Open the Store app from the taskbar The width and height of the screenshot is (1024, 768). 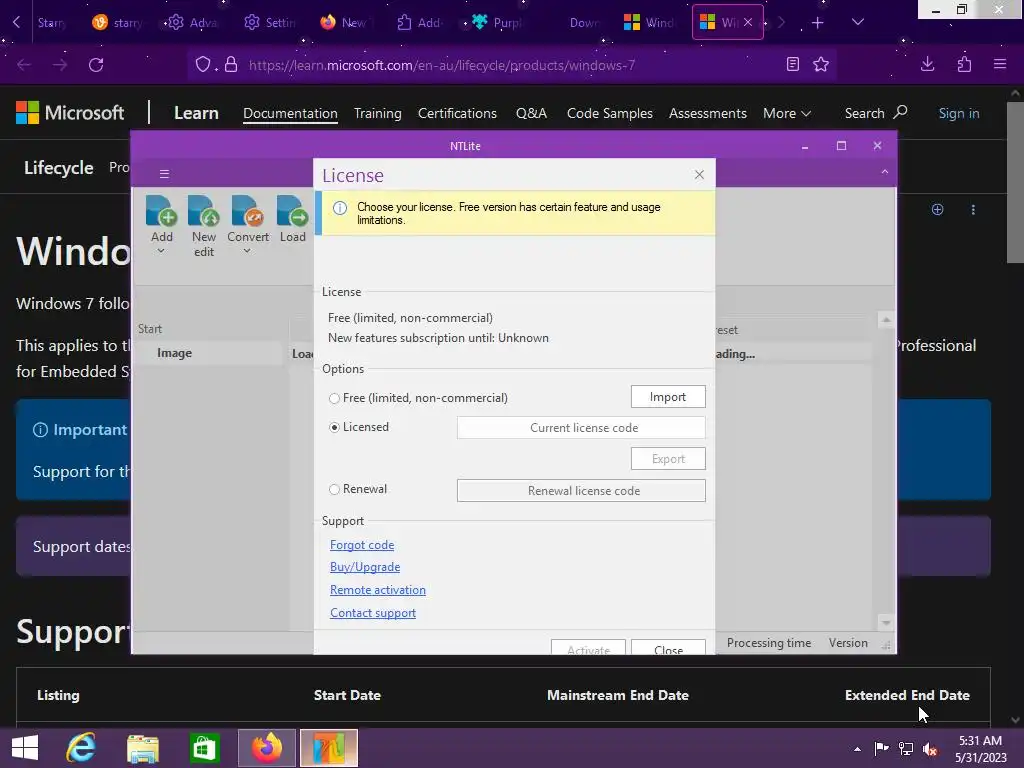204,748
